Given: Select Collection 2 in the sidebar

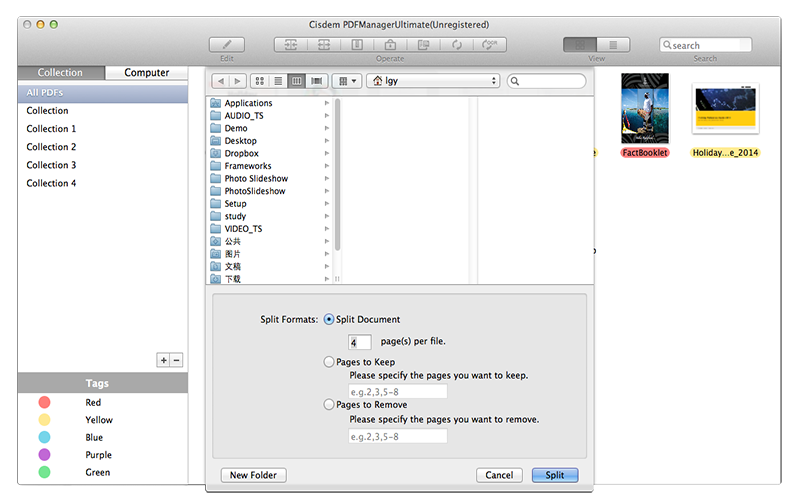Looking at the screenshot, I should pos(103,147).
